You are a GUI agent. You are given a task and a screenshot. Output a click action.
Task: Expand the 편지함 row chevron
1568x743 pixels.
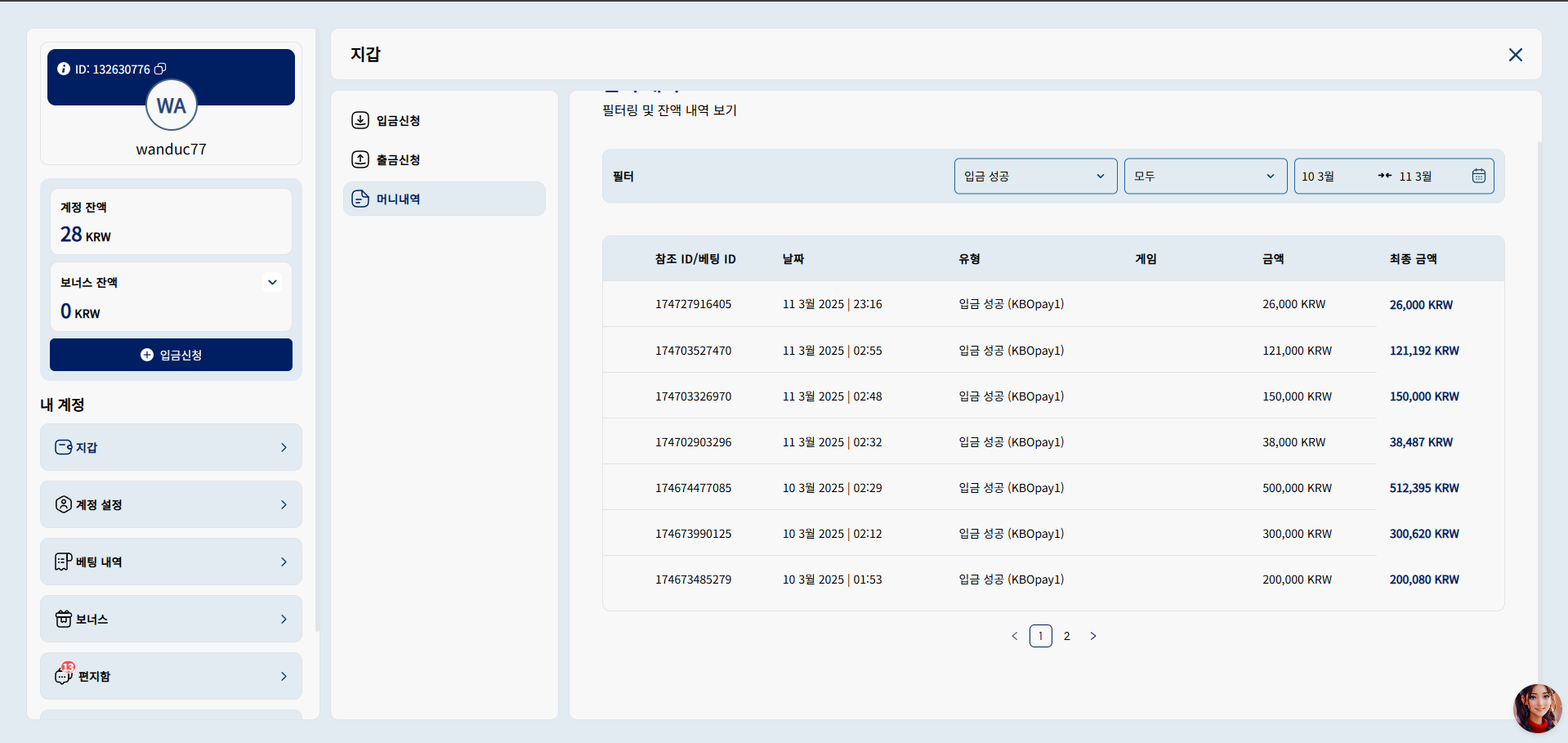[284, 676]
